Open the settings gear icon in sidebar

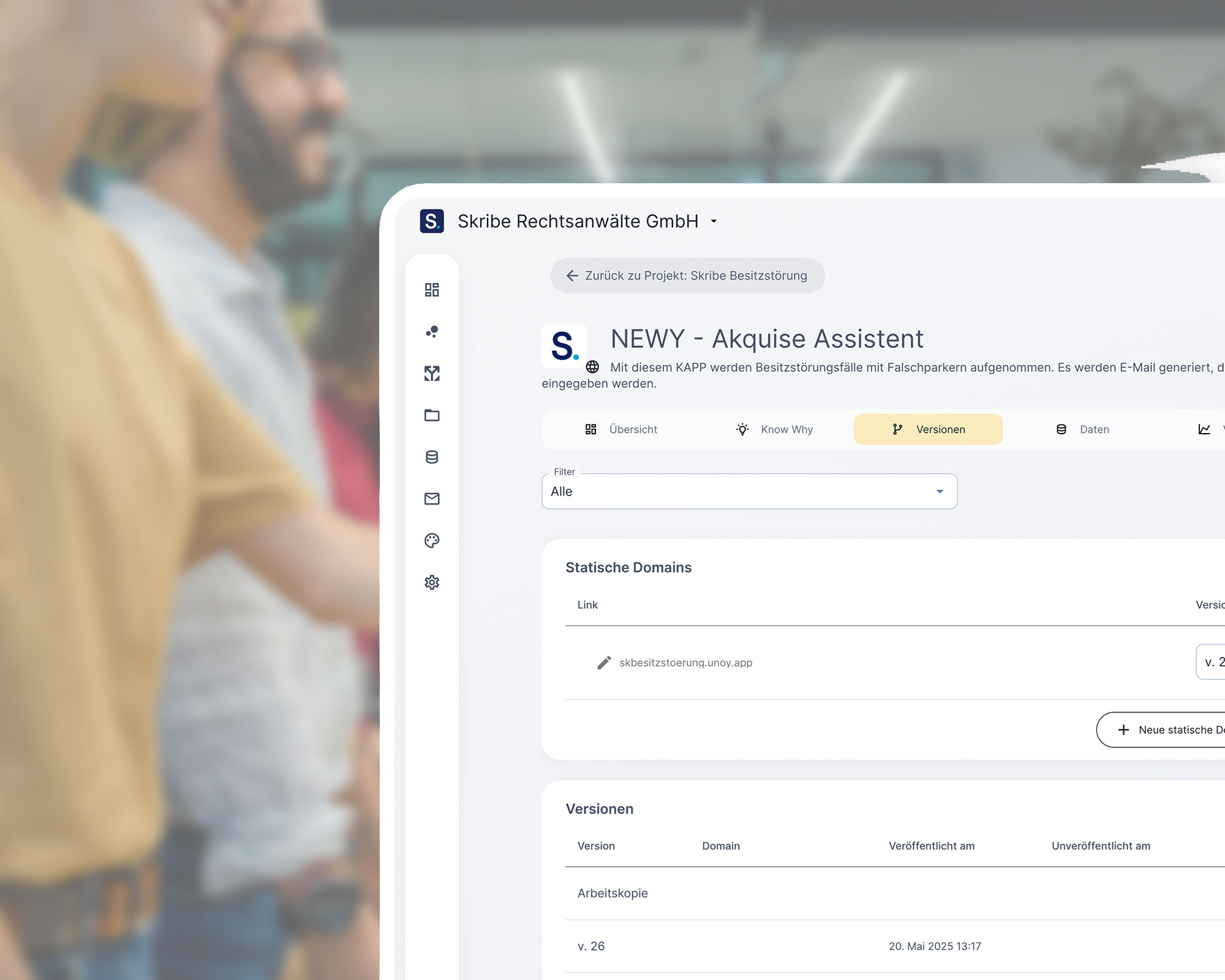(432, 582)
